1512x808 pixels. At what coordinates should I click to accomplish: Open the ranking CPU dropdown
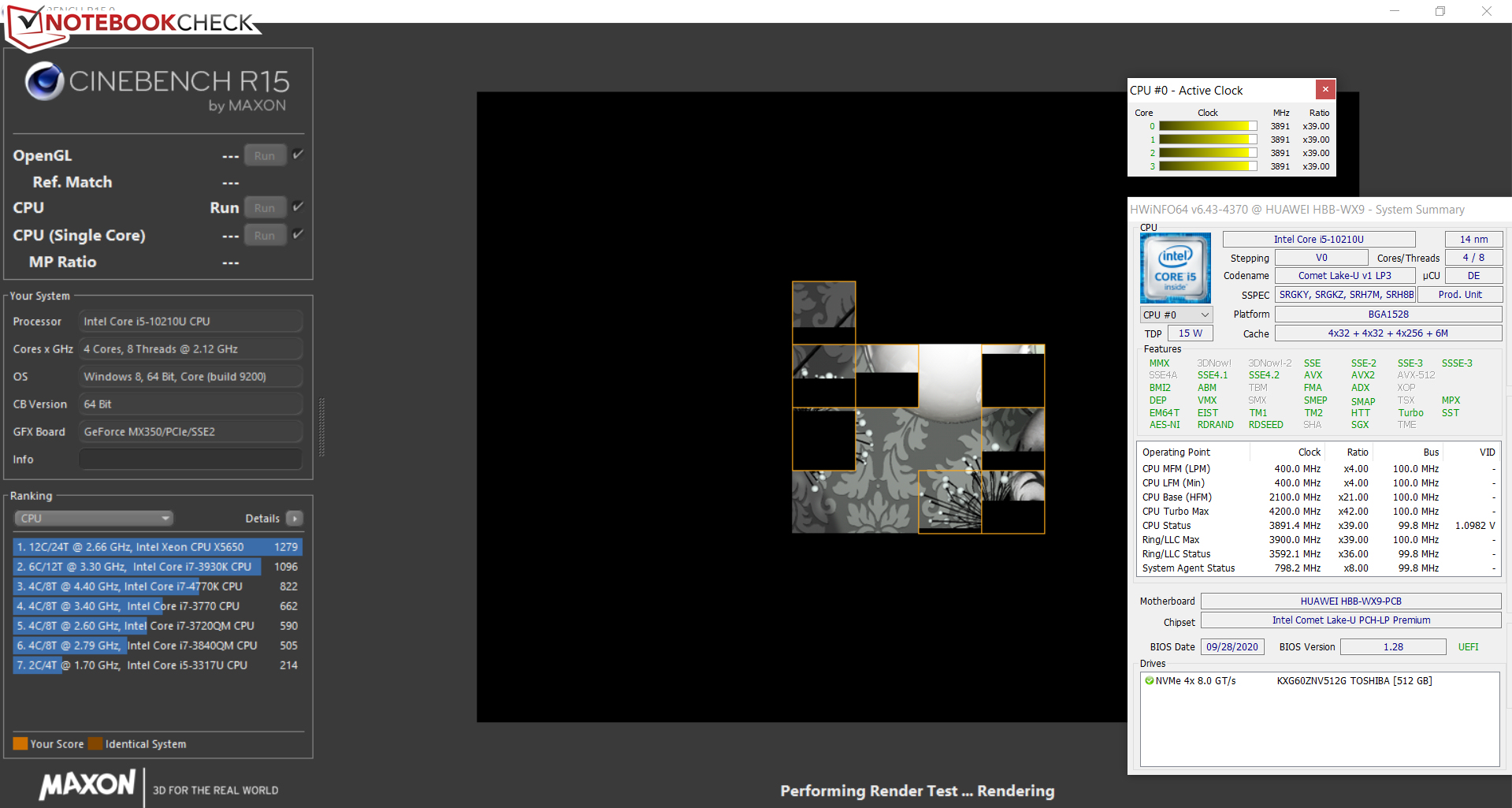pyautogui.click(x=94, y=518)
